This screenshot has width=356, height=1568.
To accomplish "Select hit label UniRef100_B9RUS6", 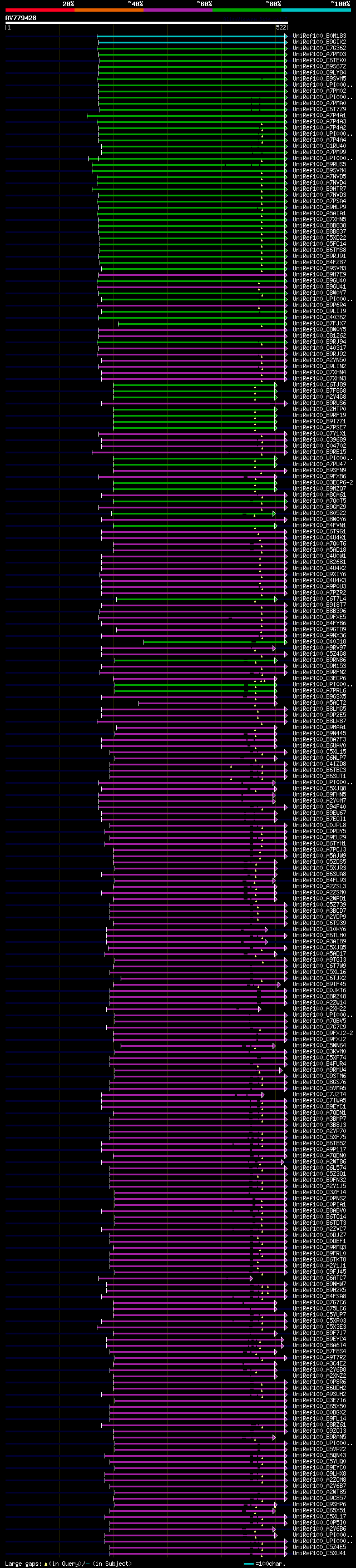I will pyautogui.click(x=319, y=403).
